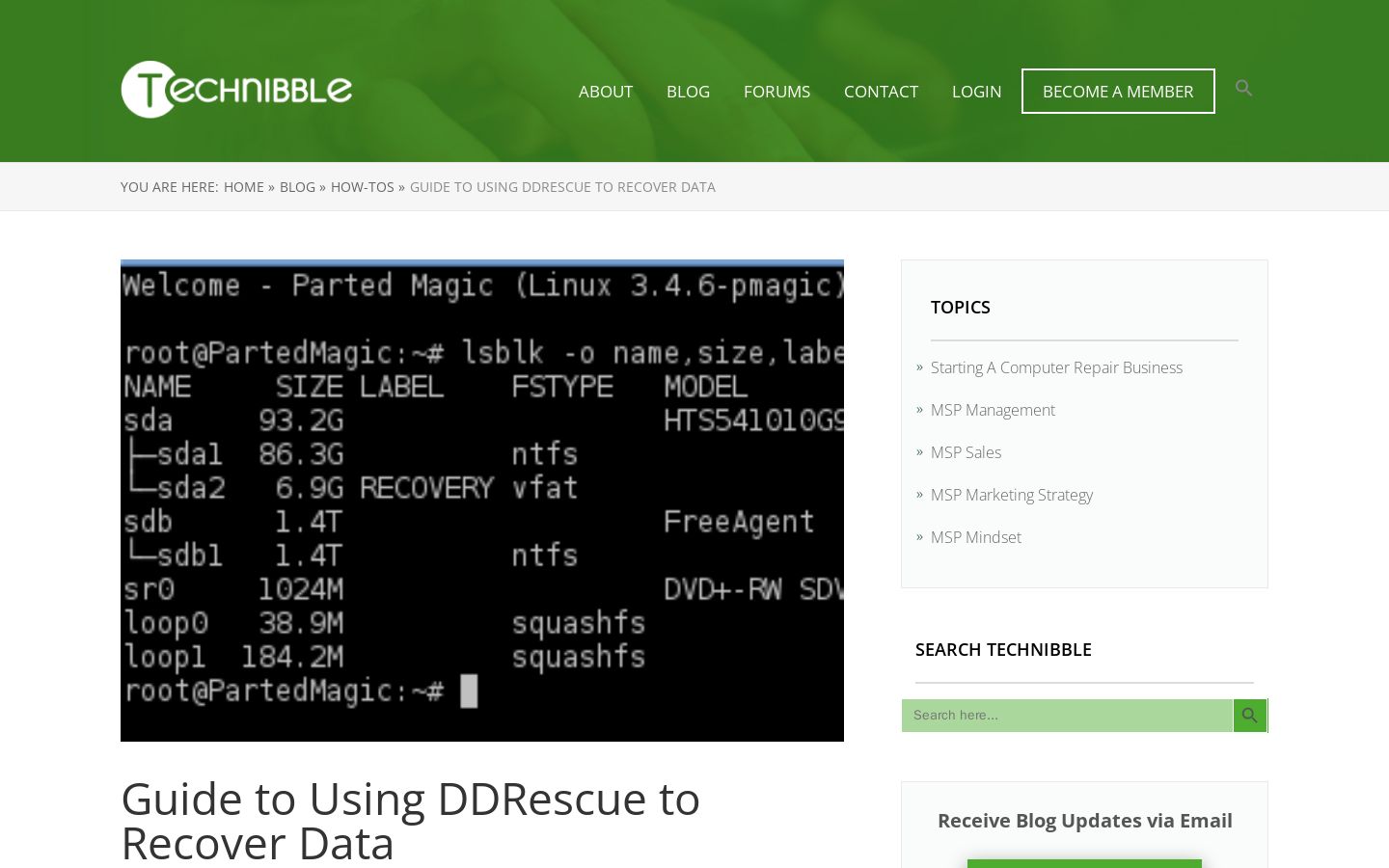This screenshot has width=1389, height=868.
Task: Open Starting A Computer Repair Business topic
Action: [x=1056, y=367]
